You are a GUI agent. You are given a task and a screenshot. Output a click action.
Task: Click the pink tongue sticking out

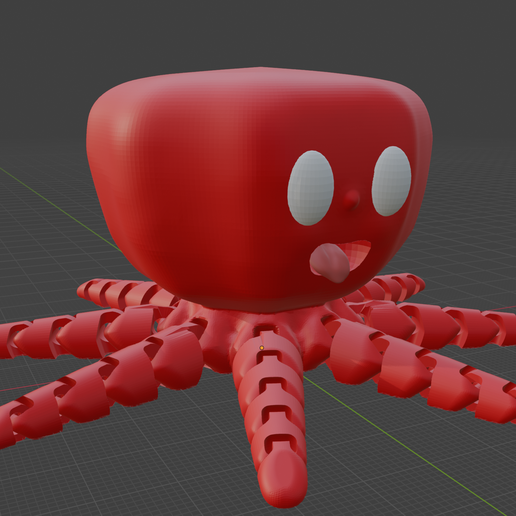330,263
